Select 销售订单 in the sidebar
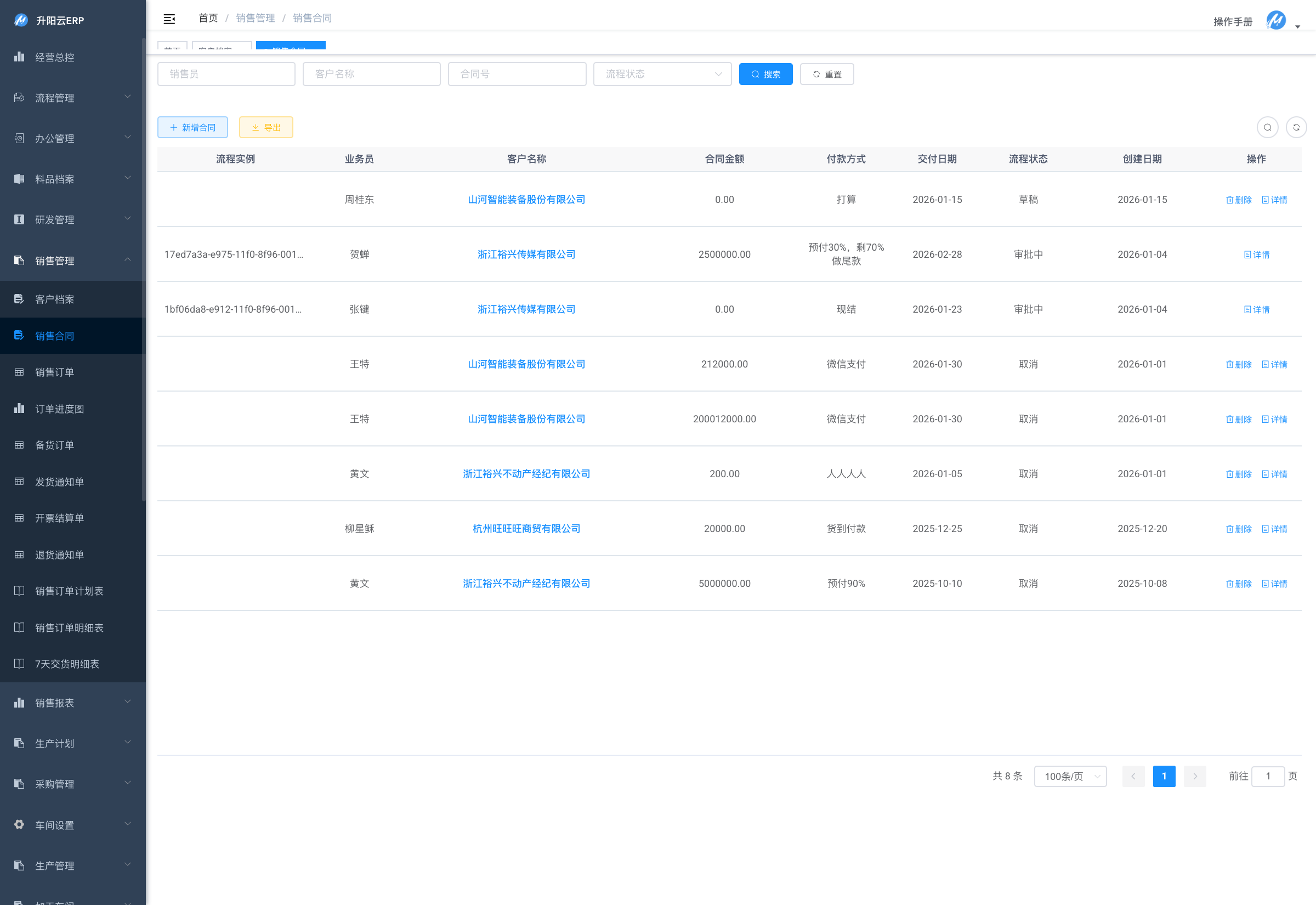The height and width of the screenshot is (905, 1316). pos(54,372)
